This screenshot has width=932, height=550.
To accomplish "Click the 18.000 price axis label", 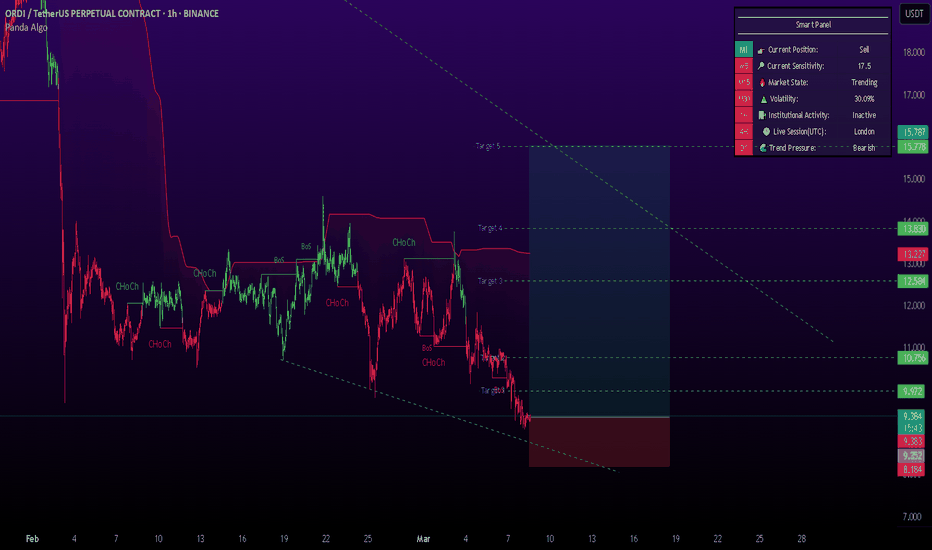I will point(914,52).
